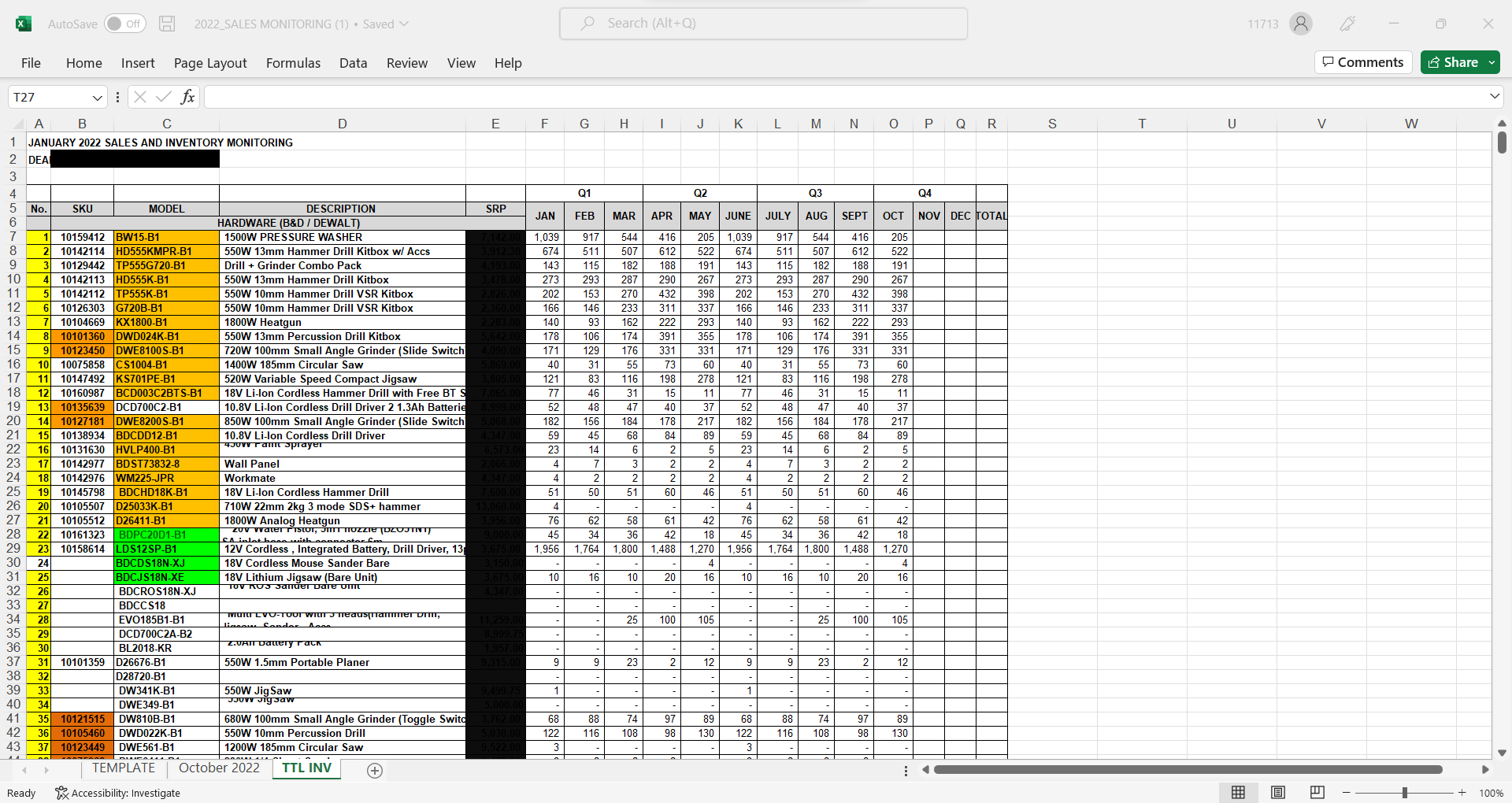This screenshot has height=803, width=1512.
Task: Click the Ready status indicator
Action: coord(21,793)
